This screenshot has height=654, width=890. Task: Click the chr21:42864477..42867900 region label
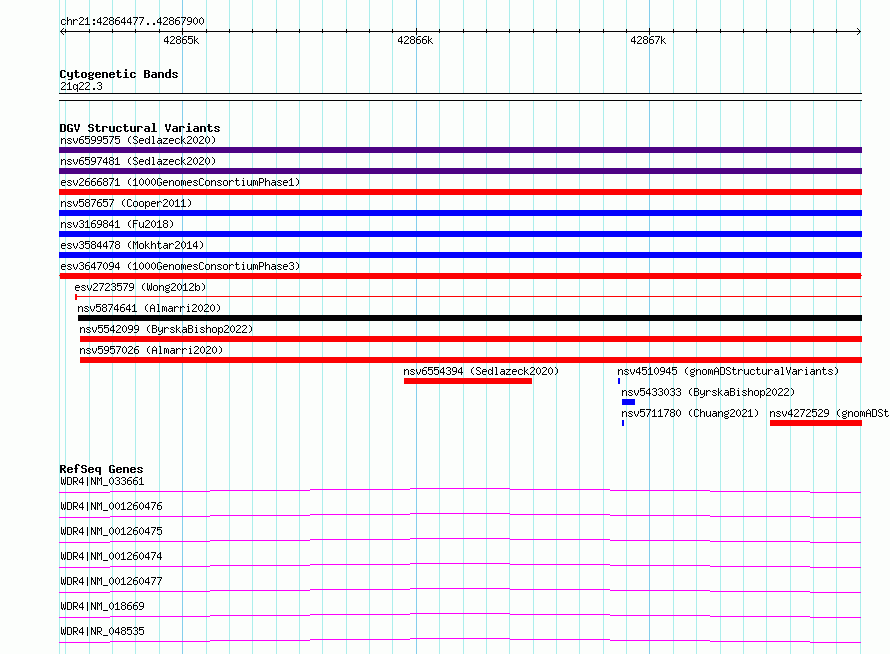(x=132, y=22)
